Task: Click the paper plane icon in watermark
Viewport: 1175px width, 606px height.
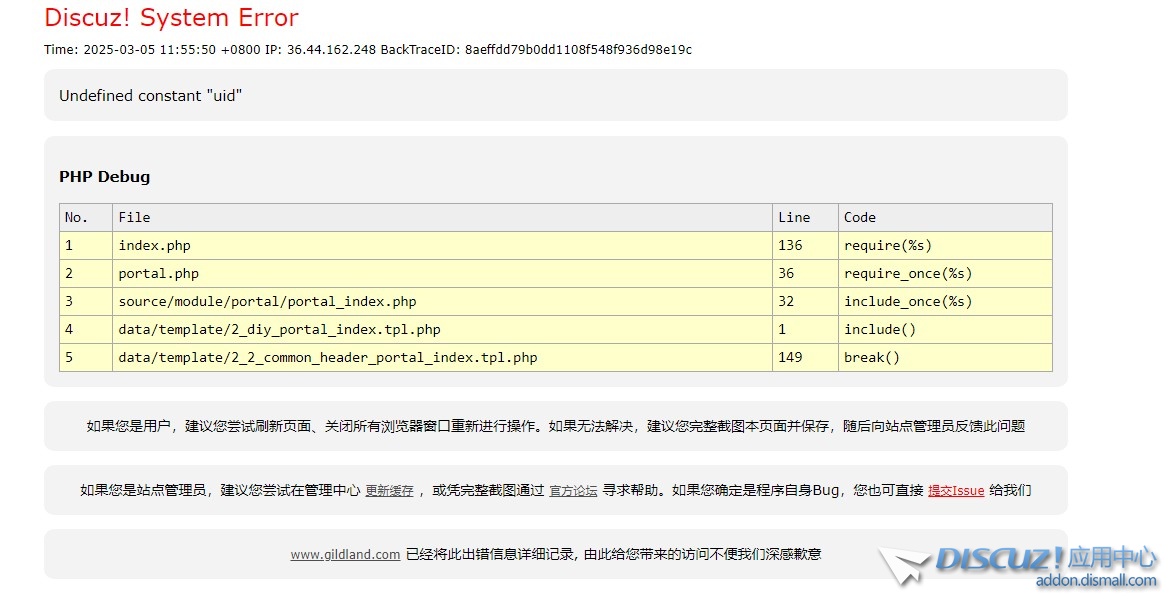Action: tap(905, 566)
